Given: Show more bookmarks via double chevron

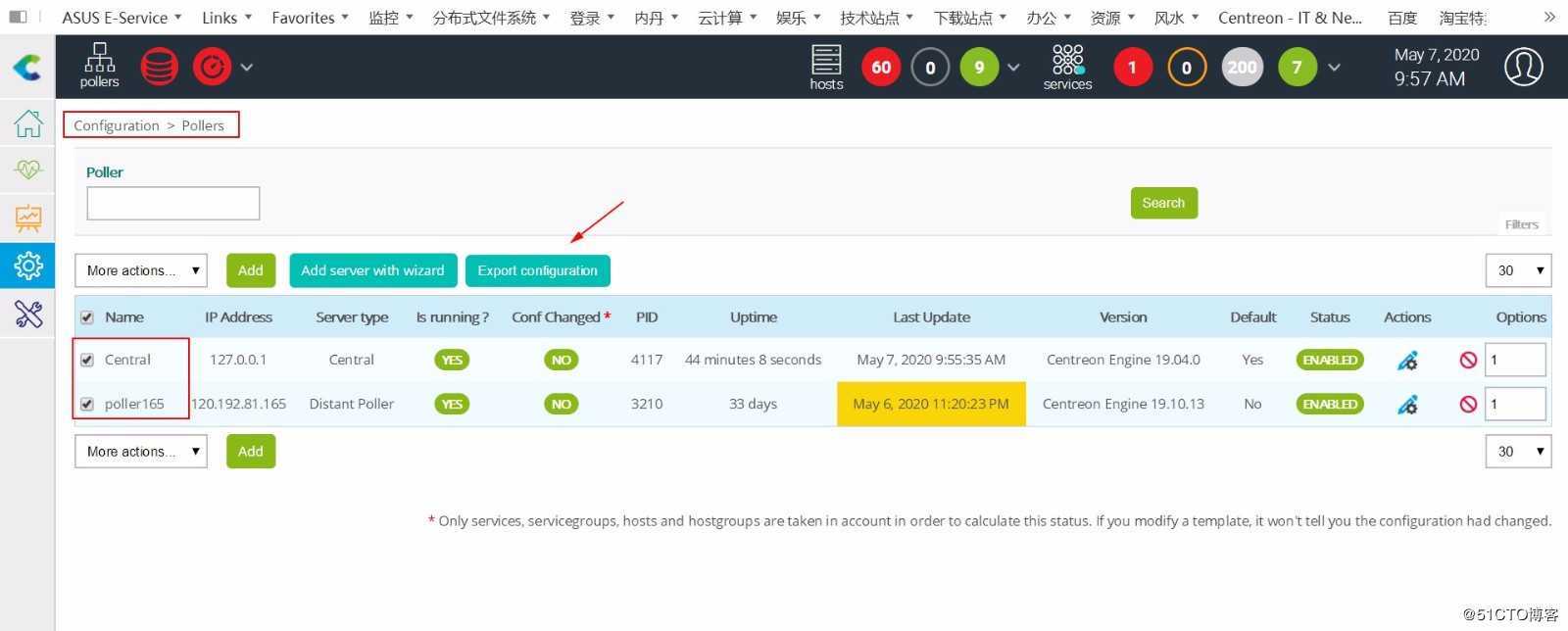Looking at the screenshot, I should pos(1549,17).
